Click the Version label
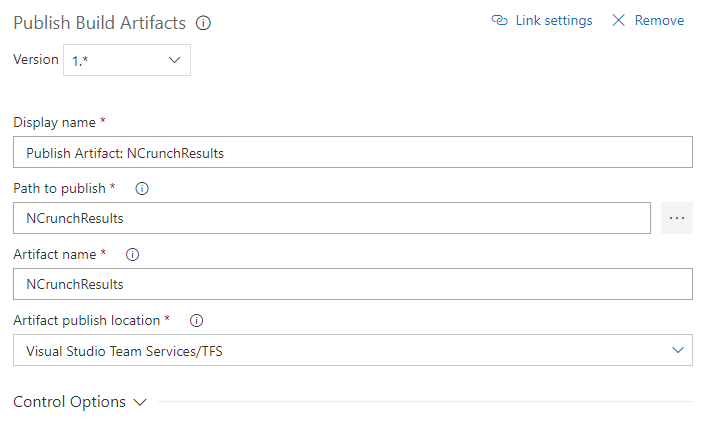The width and height of the screenshot is (708, 427). point(35,59)
